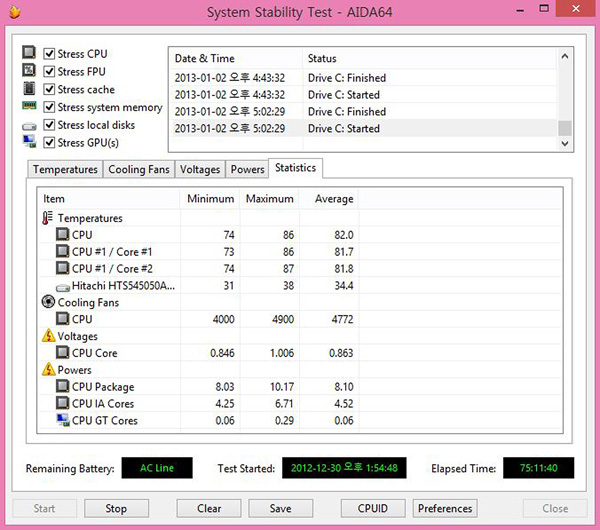Screen dimensions: 600x530
Task: Select log entry 4:43:32 Drive C: Finished
Action: click(x=363, y=78)
